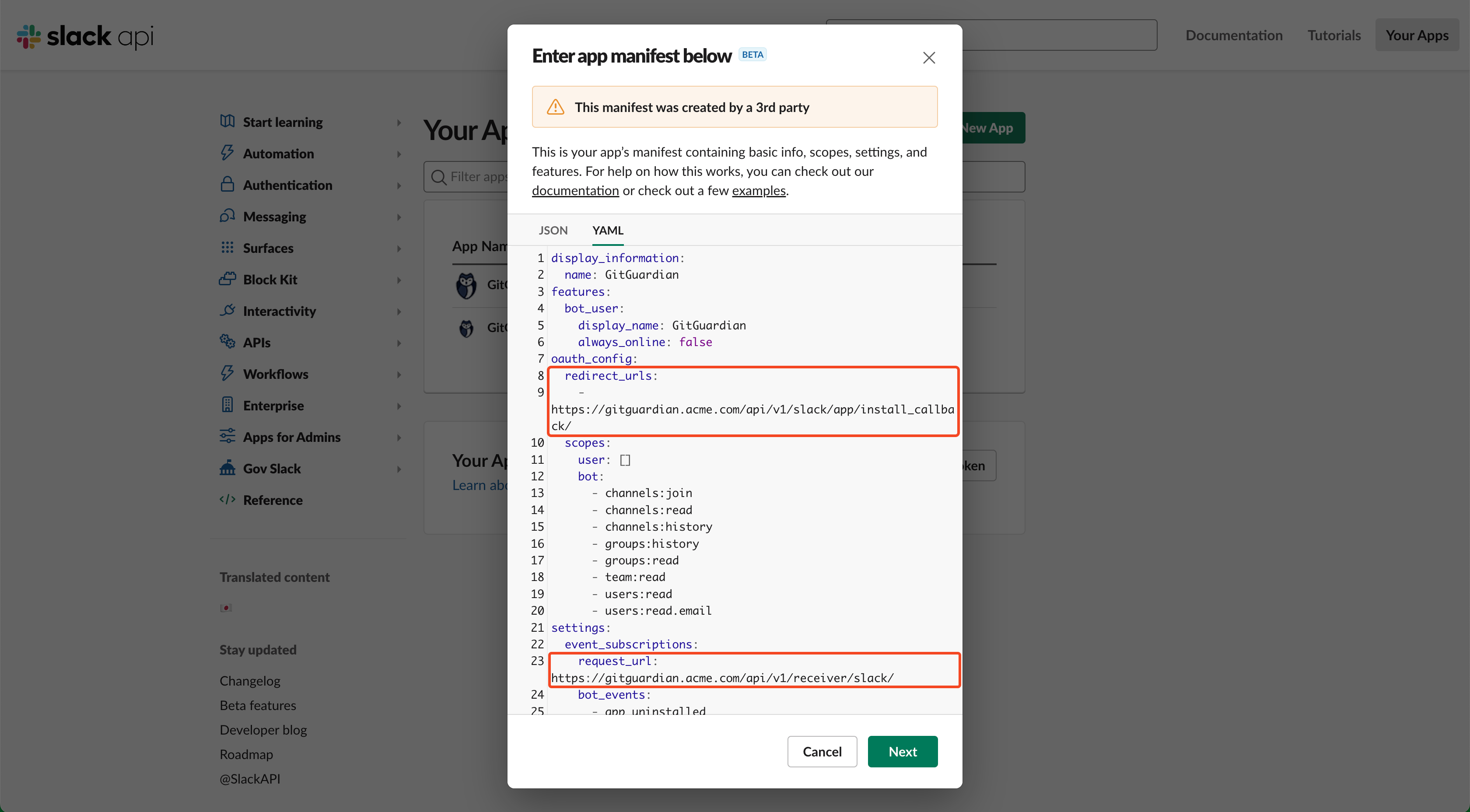The image size is (1470, 812).
Task: Expand the Surfaces section arrow
Action: click(x=399, y=248)
